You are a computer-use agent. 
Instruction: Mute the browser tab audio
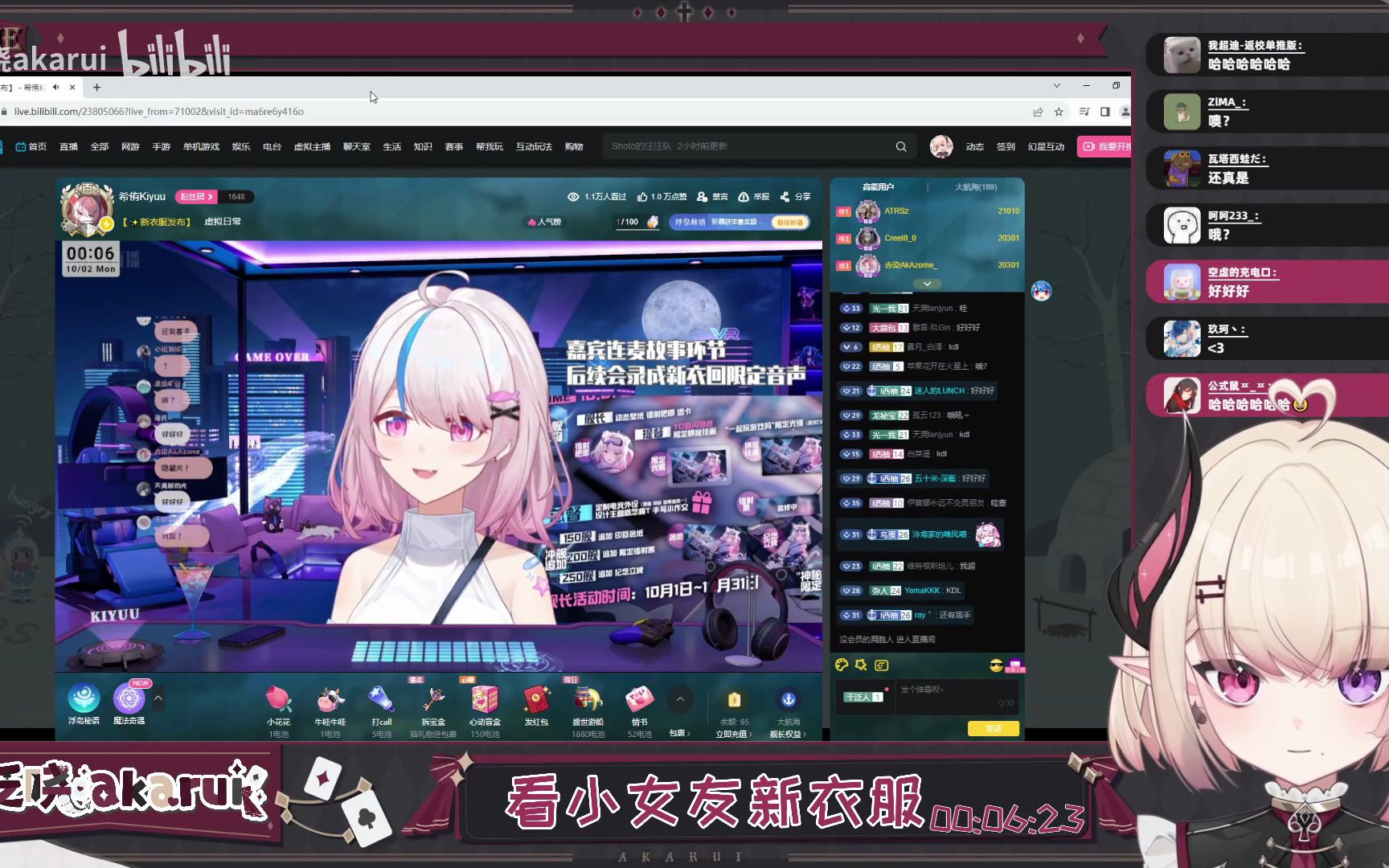click(x=55, y=87)
